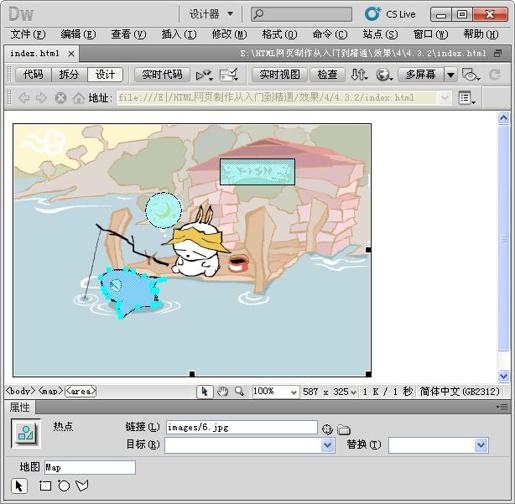The width and height of the screenshot is (515, 504).
Task: Open the list options icon by address bar
Action: [466, 98]
